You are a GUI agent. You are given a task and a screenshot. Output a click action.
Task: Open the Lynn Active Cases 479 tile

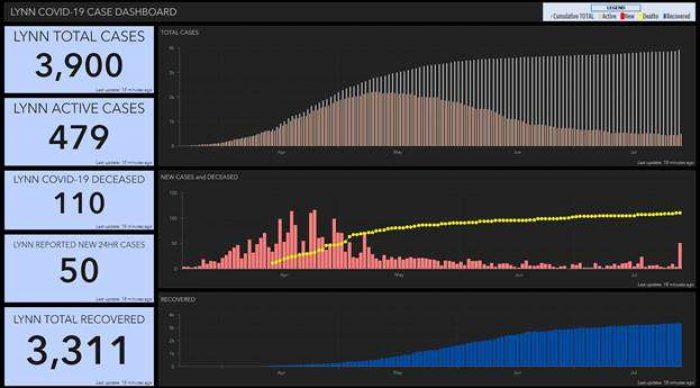[x=79, y=132]
